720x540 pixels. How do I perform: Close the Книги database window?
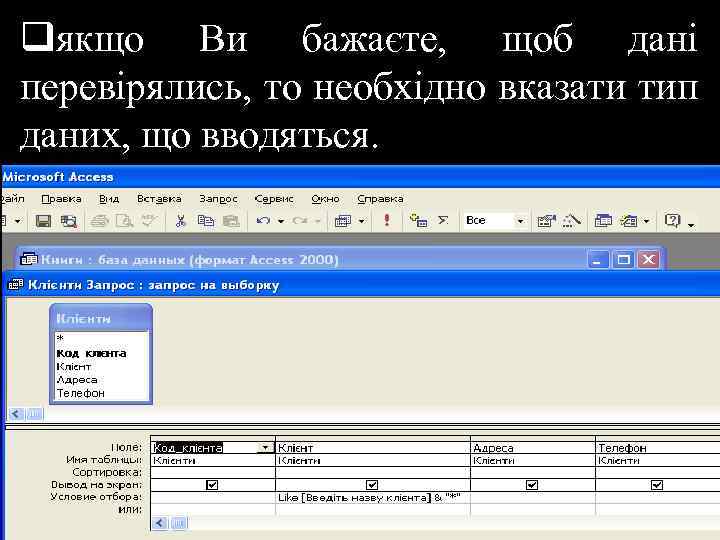tap(648, 260)
